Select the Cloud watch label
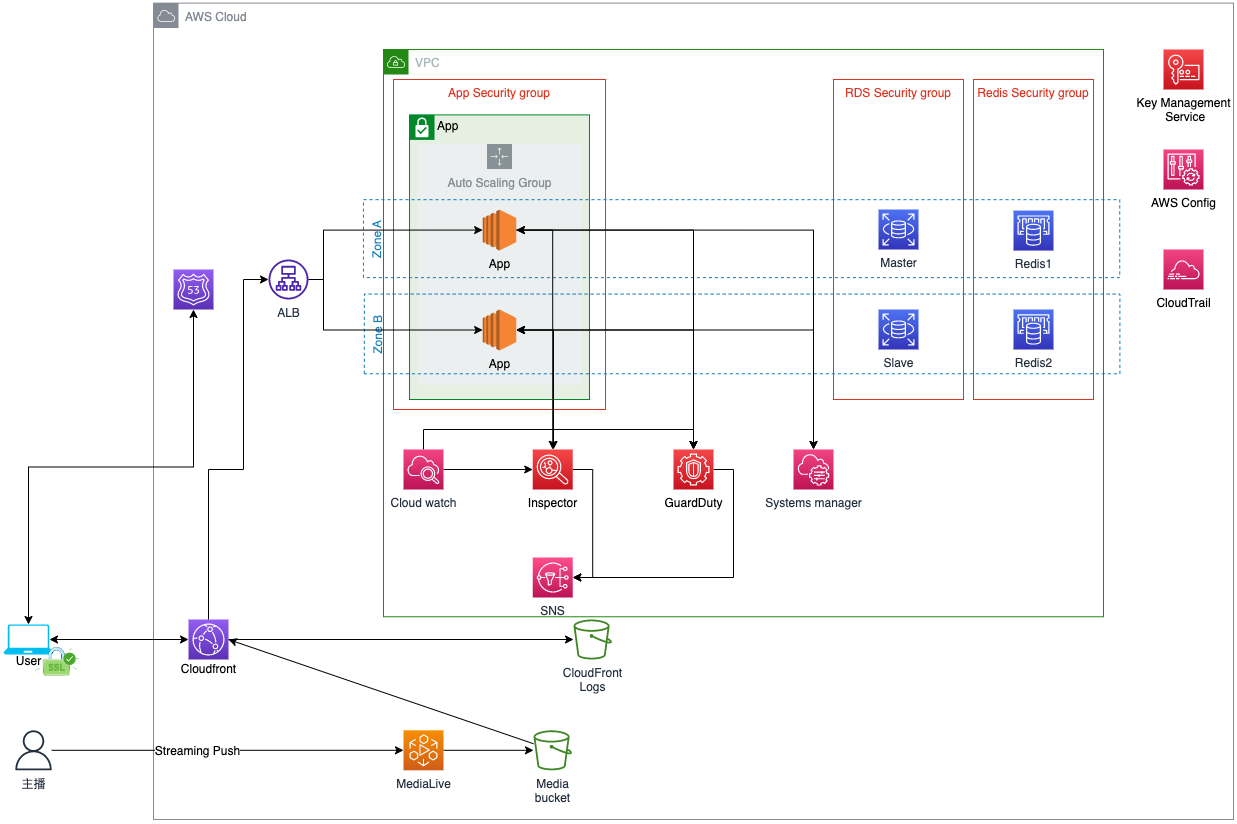Image resolution: width=1237 pixels, height=824 pixels. point(423,503)
